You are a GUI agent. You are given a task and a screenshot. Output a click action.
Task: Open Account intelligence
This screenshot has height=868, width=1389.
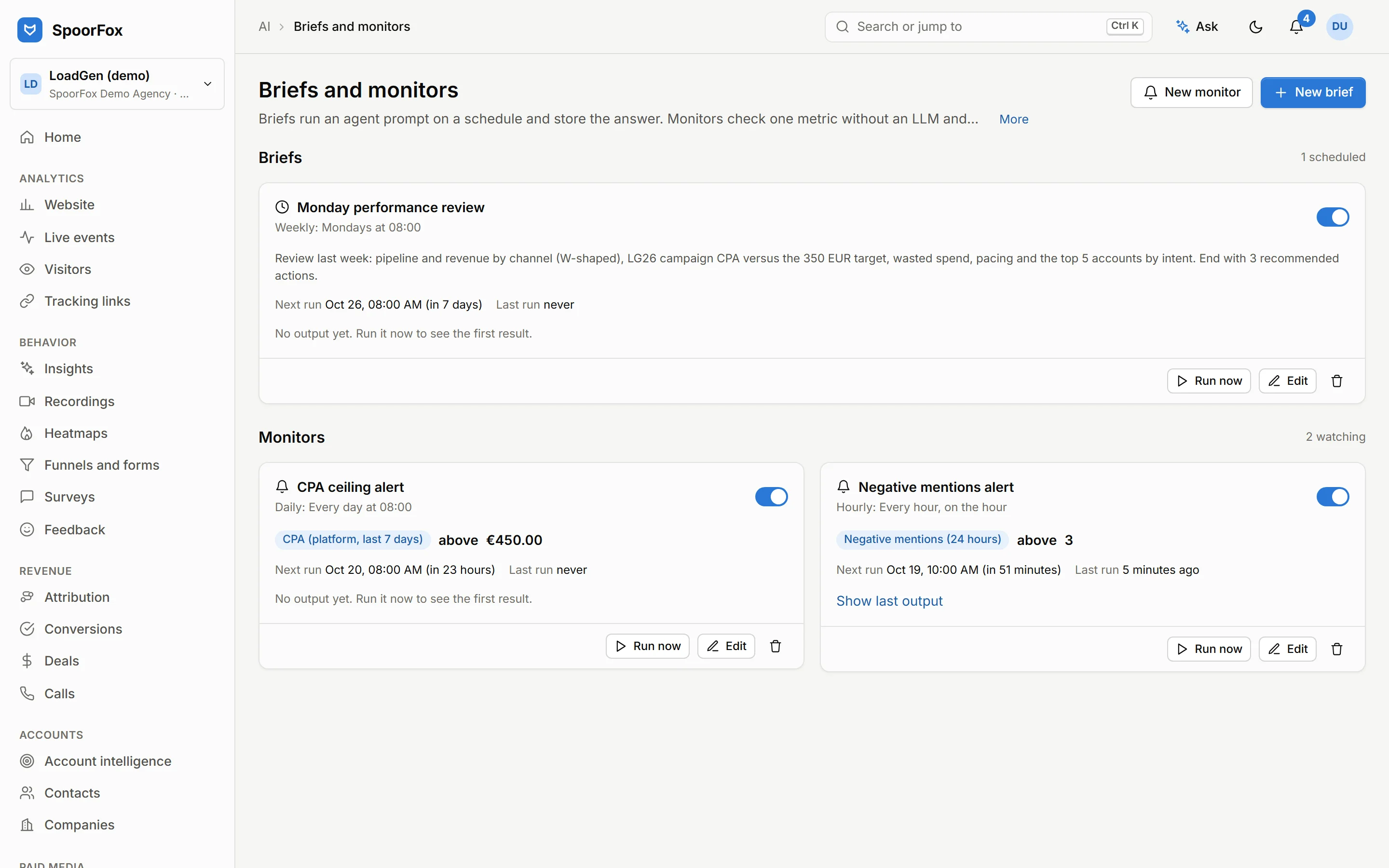[x=117, y=761]
